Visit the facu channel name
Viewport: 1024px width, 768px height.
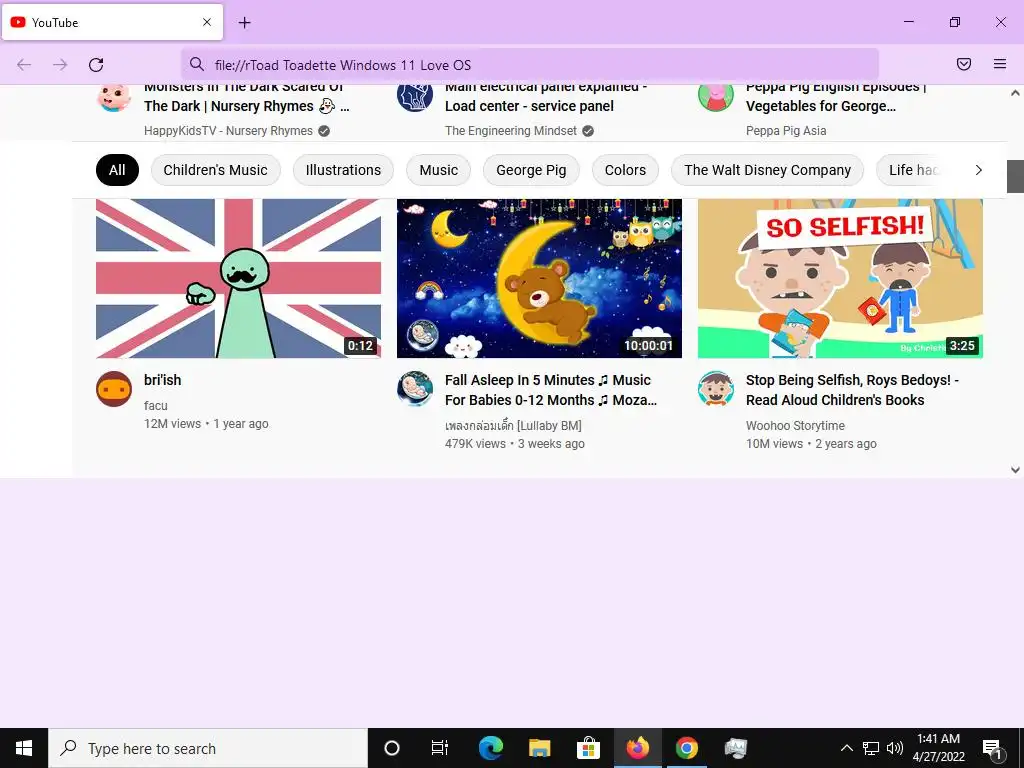pyautogui.click(x=155, y=406)
